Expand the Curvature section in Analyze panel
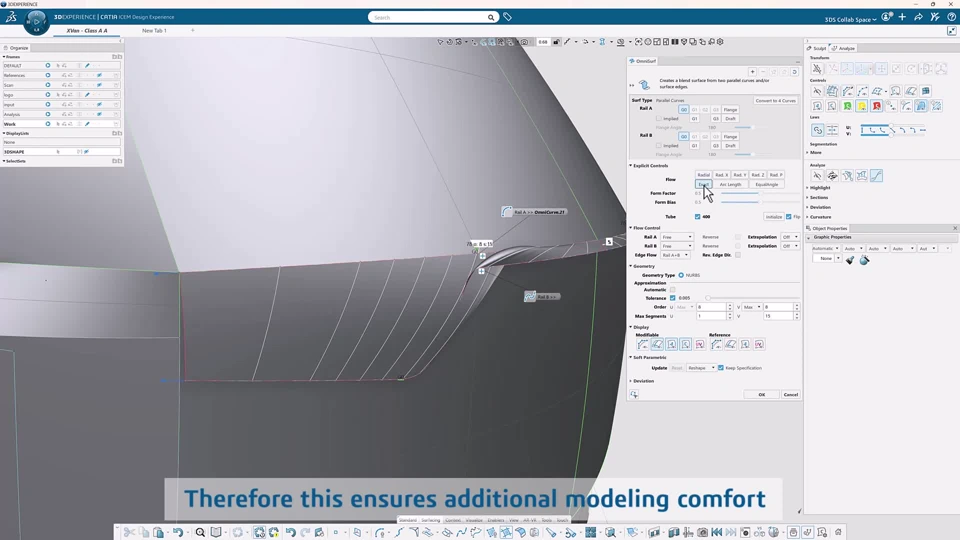Image resolution: width=960 pixels, height=540 pixels. coord(819,217)
